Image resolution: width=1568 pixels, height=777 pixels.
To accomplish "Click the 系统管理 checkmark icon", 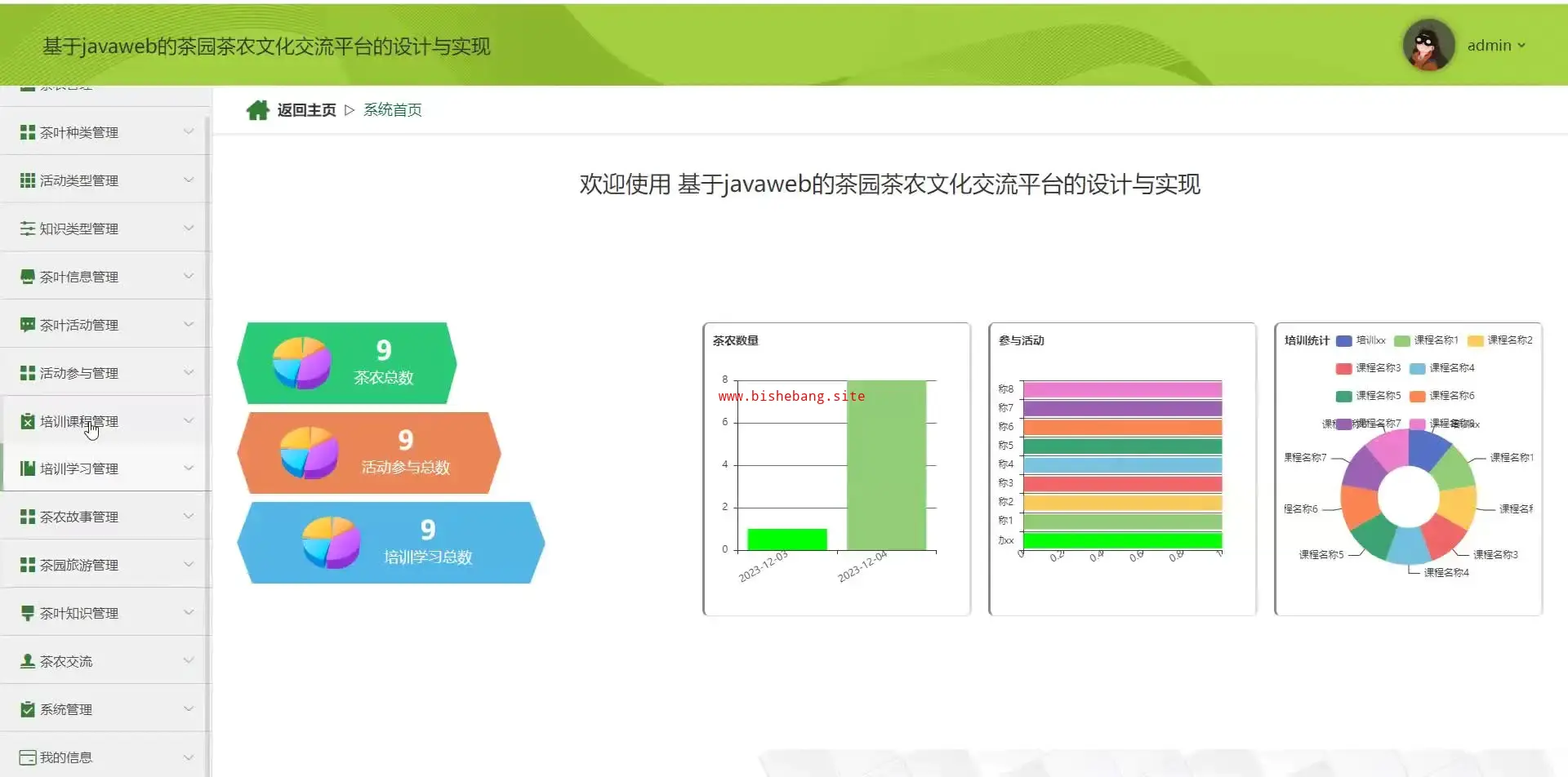I will point(28,709).
